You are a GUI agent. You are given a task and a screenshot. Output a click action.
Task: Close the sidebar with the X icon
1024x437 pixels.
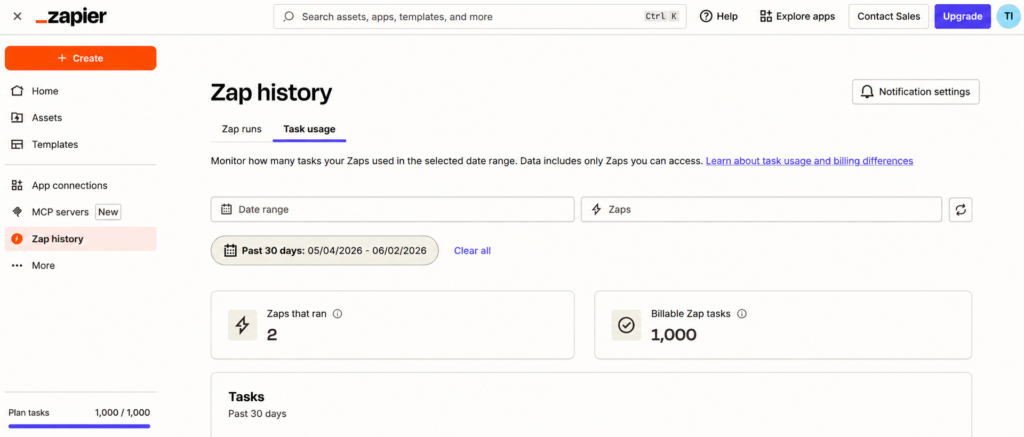[x=17, y=16]
